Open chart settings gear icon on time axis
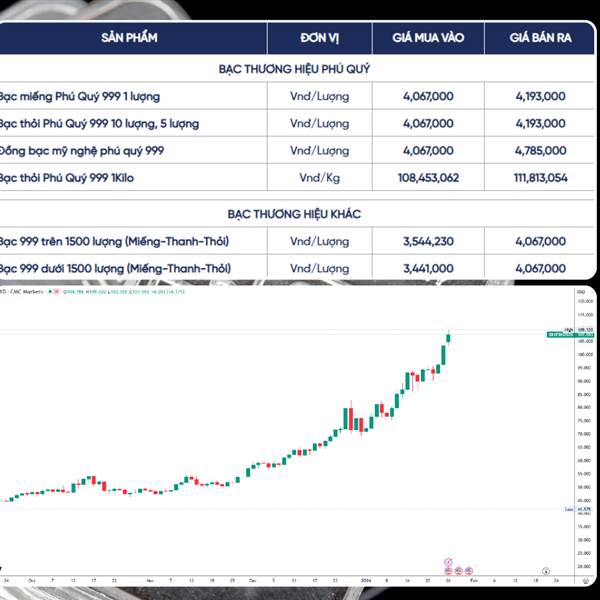Image resolution: width=600 pixels, height=600 pixels. [585, 581]
